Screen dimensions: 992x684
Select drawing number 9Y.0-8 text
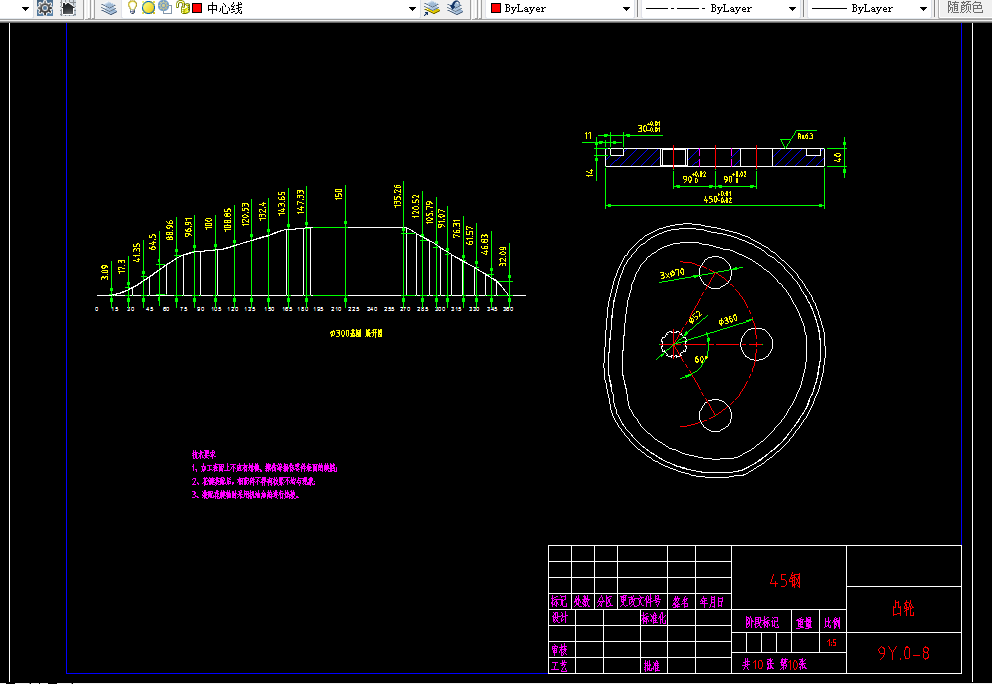903,653
